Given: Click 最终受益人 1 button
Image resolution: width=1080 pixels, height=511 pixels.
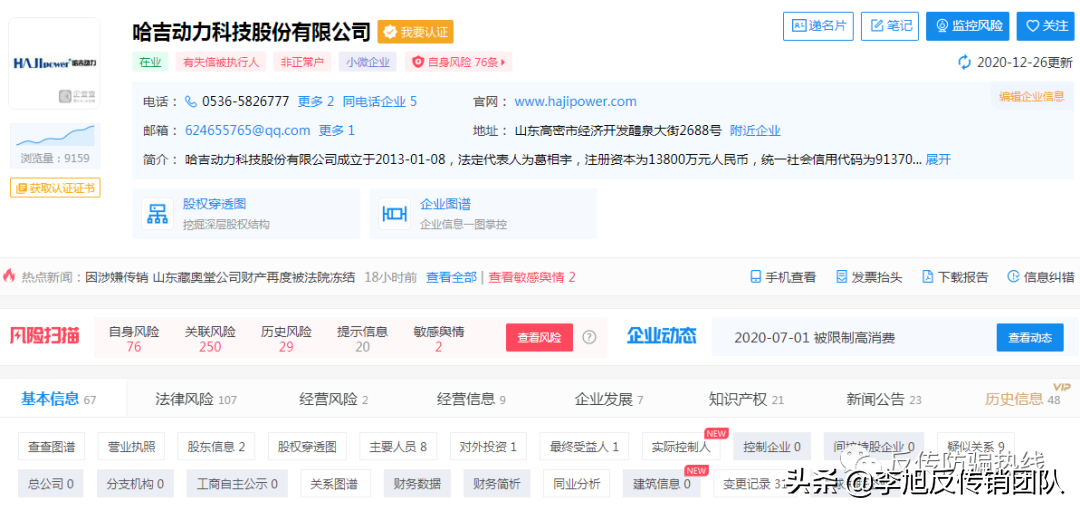Looking at the screenshot, I should pyautogui.click(x=585, y=446).
